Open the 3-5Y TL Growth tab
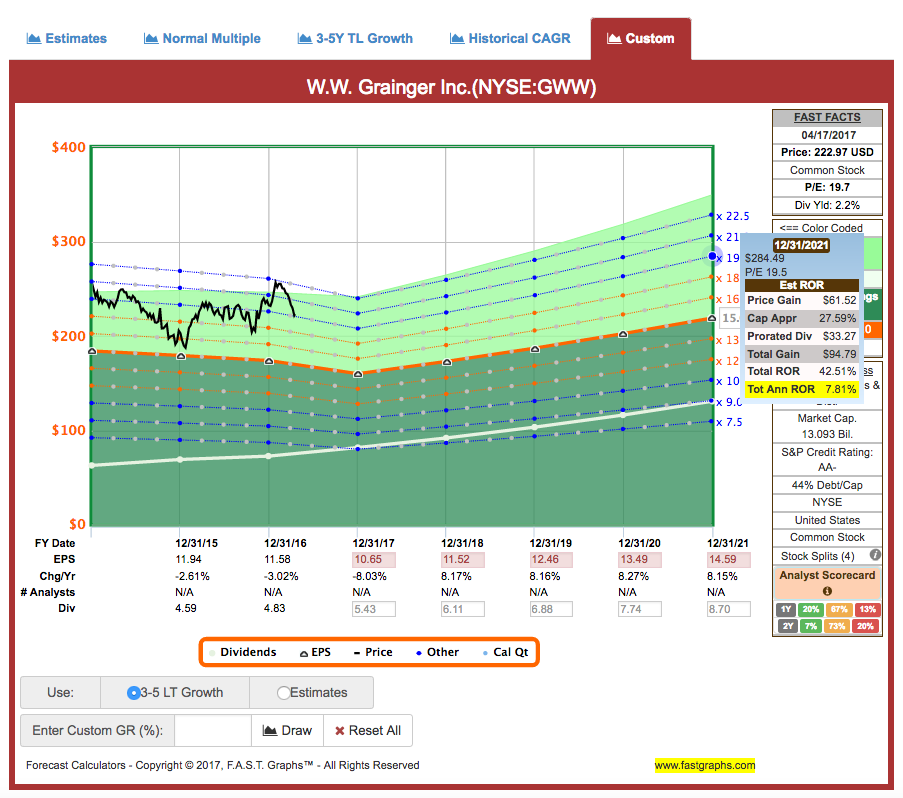Viewport: 903px width, 798px height. (x=355, y=39)
